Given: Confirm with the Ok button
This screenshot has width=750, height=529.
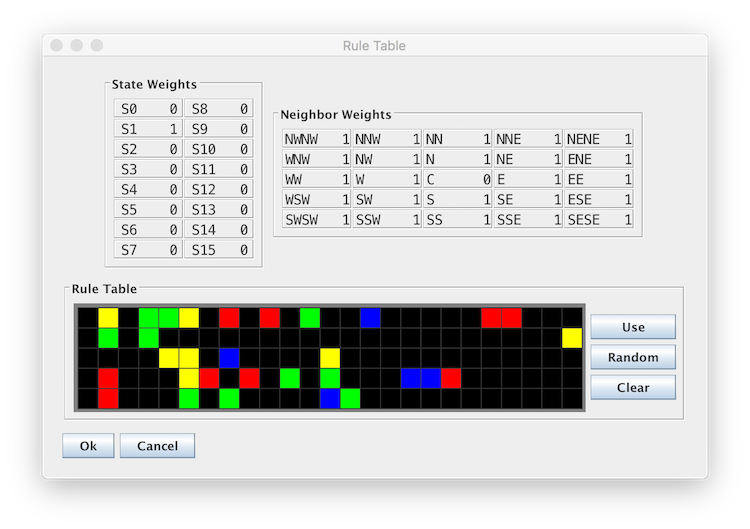Looking at the screenshot, I should point(88,445).
